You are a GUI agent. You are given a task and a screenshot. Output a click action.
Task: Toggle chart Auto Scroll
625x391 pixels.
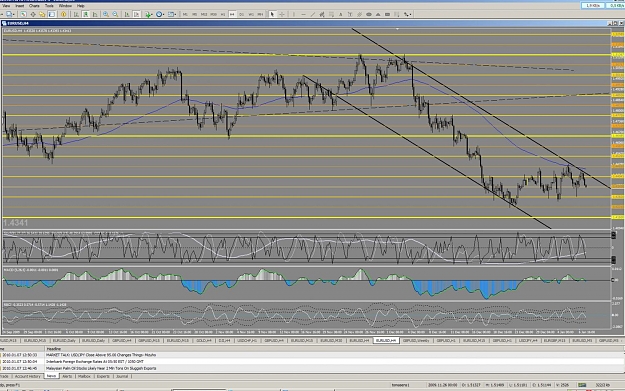tap(127, 14)
